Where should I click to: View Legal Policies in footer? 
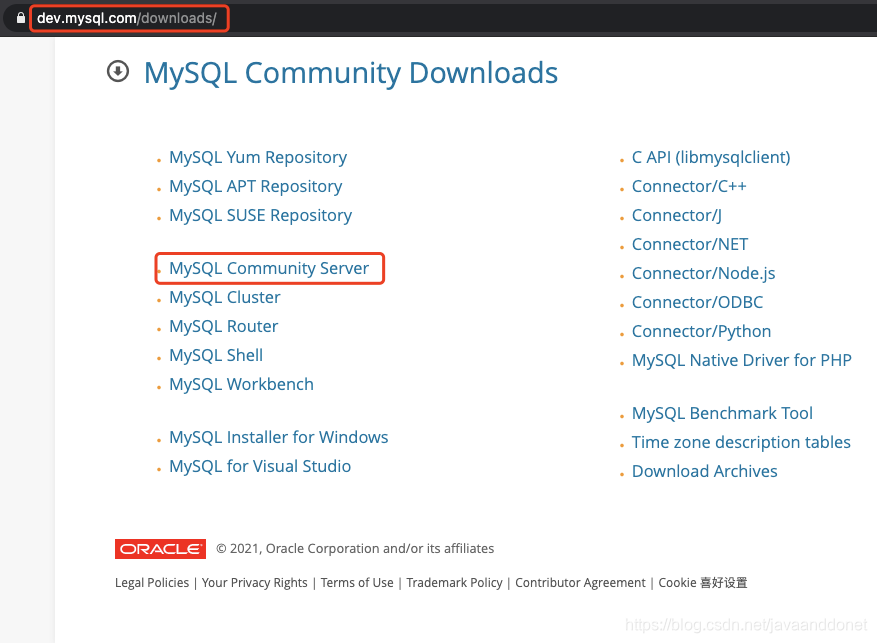(x=152, y=583)
